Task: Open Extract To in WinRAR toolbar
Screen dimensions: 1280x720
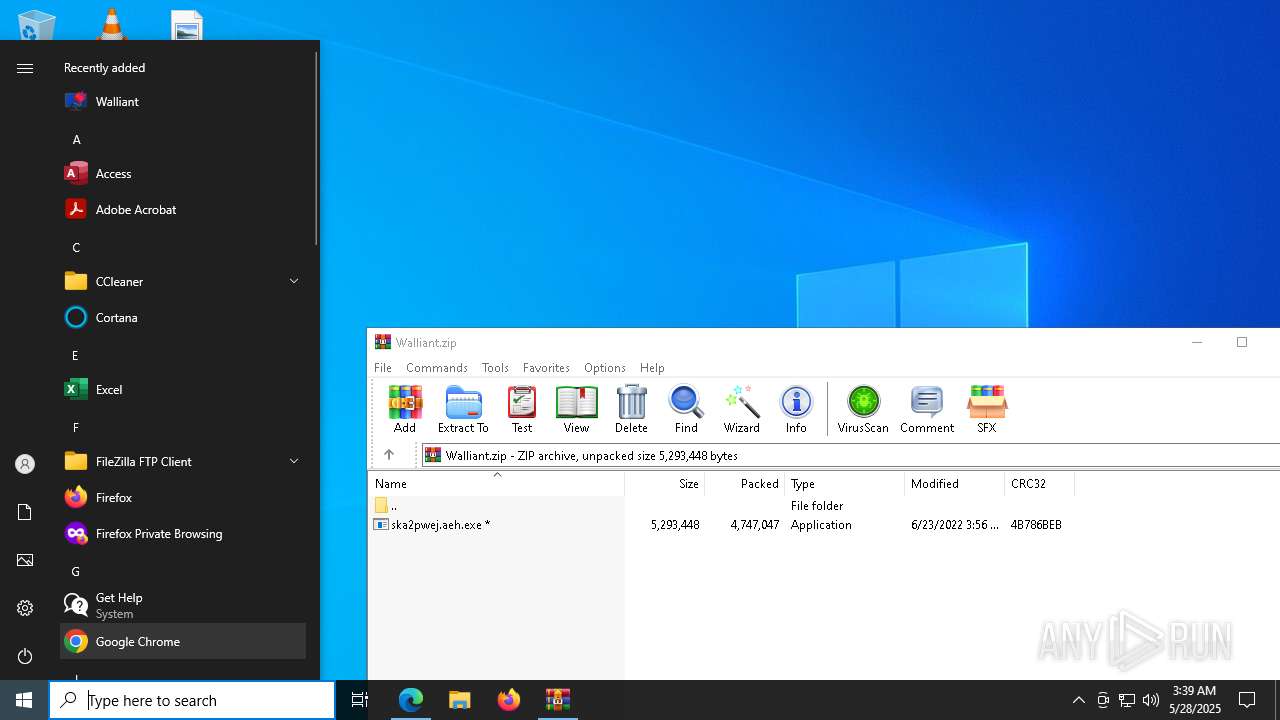Action: coord(463,409)
